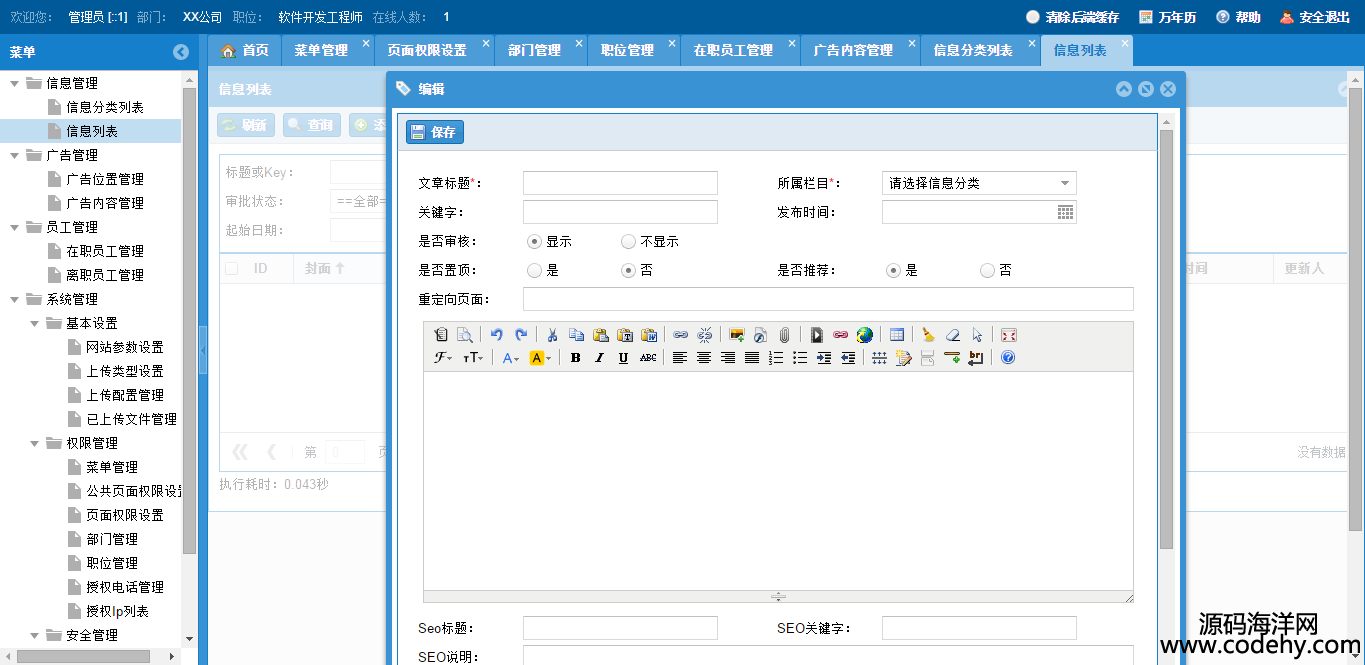Viewport: 1365px width, 665px height.
Task: Open the 所属栏目 category dropdown
Action: (978, 183)
